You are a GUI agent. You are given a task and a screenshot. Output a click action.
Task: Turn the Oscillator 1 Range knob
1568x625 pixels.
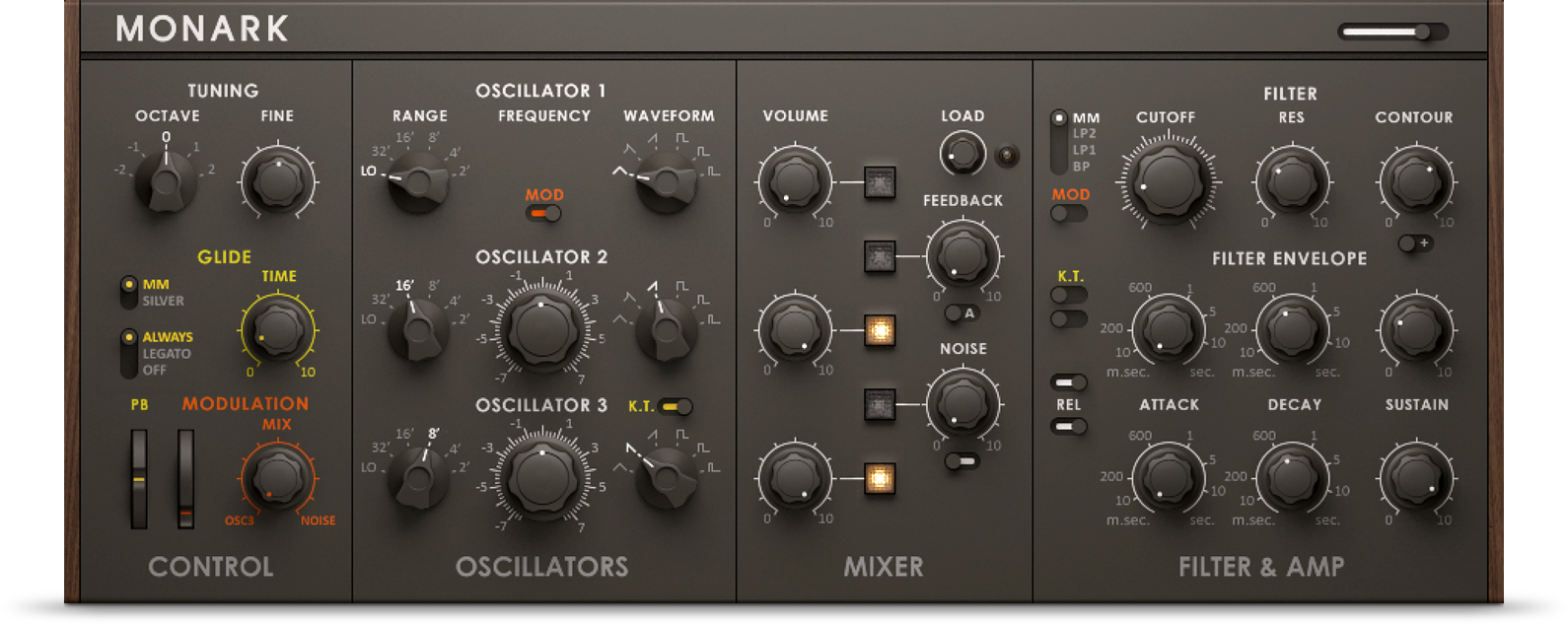[419, 182]
